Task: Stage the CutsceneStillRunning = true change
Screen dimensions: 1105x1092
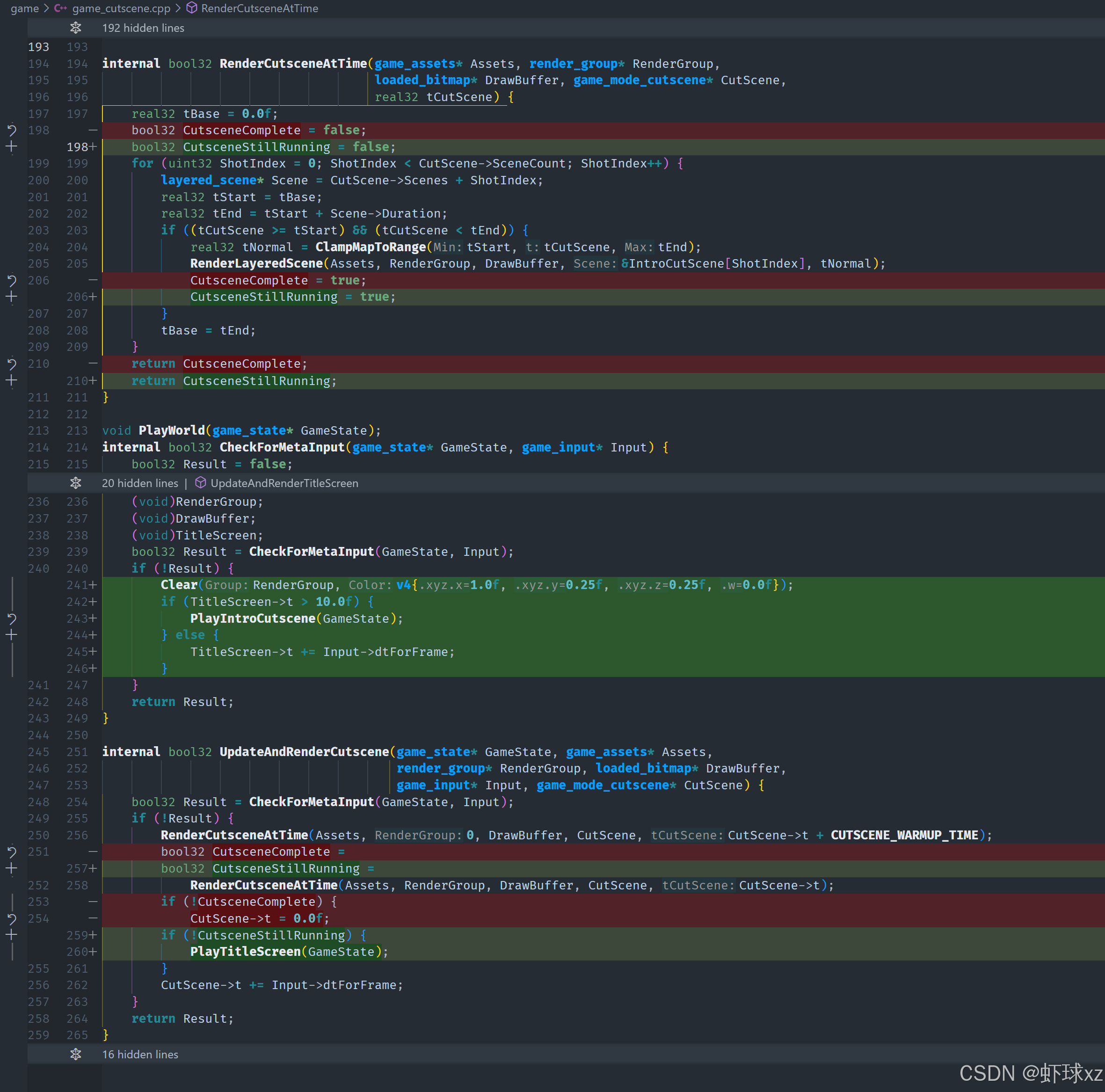Action: 11,297
